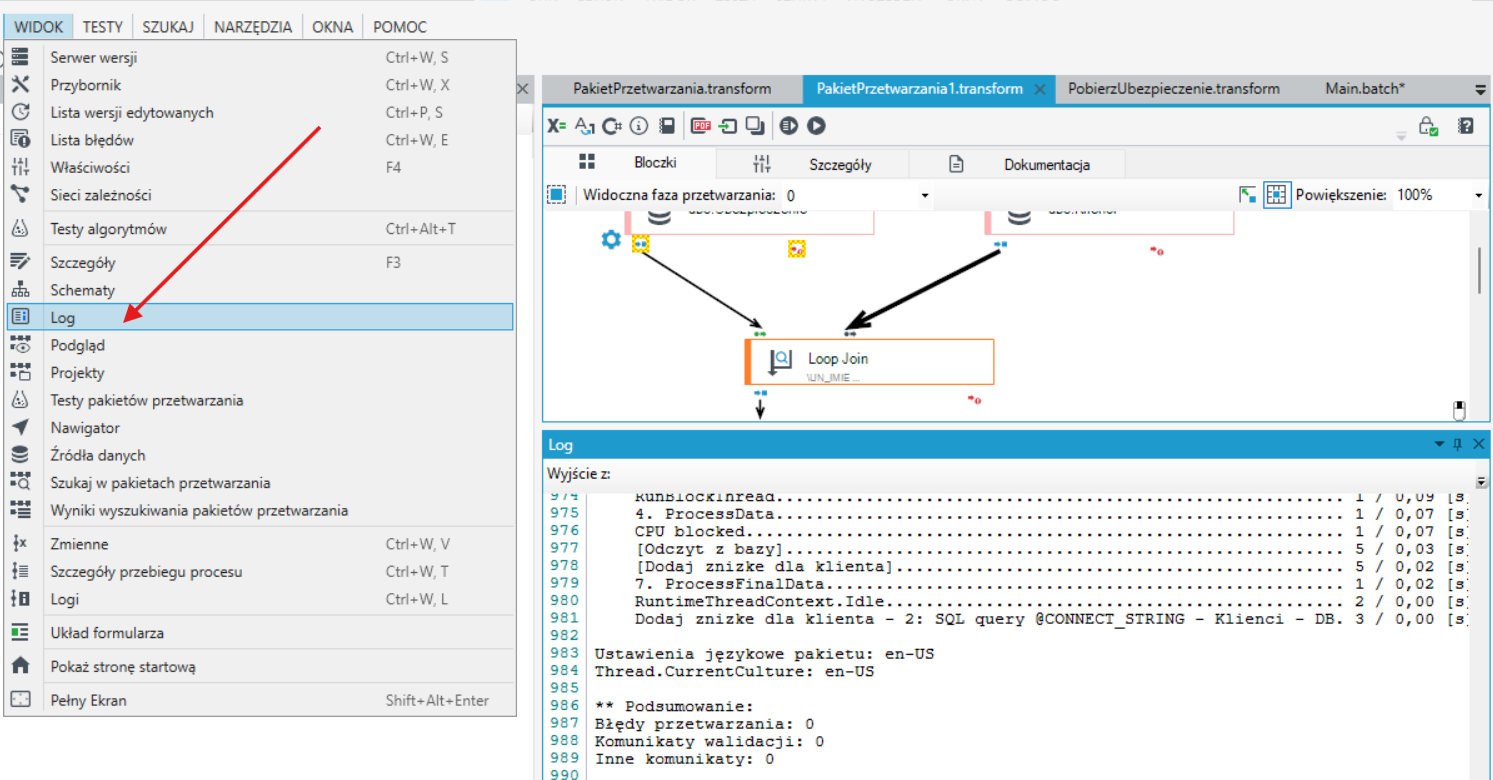Click the Excel export toolbar icon
Viewport: 1493px width, 780px height.
(x=557, y=126)
